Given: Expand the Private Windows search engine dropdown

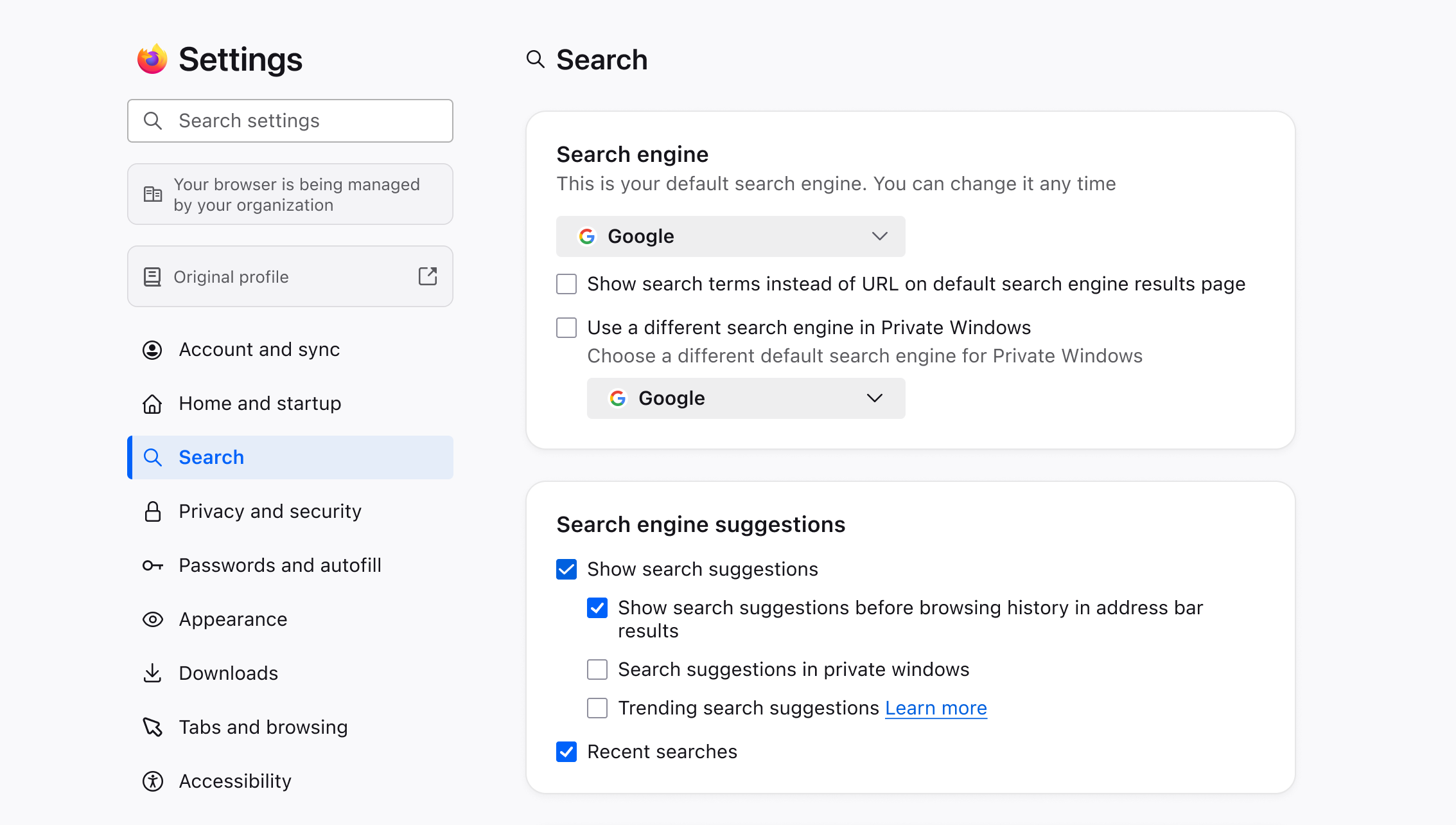Looking at the screenshot, I should (x=746, y=398).
